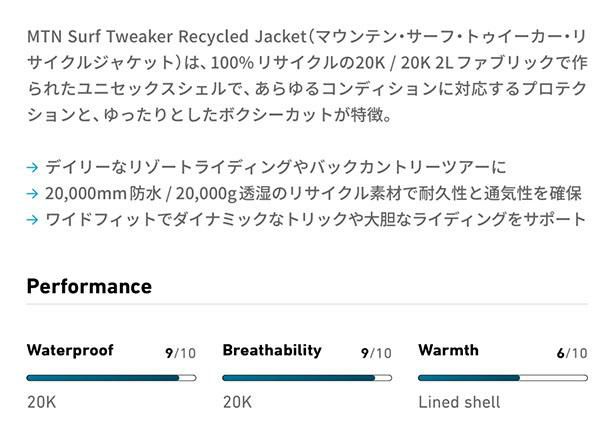This screenshot has height=434, width=600.
Task: Click the 20K value under Breathability
Action: (237, 403)
